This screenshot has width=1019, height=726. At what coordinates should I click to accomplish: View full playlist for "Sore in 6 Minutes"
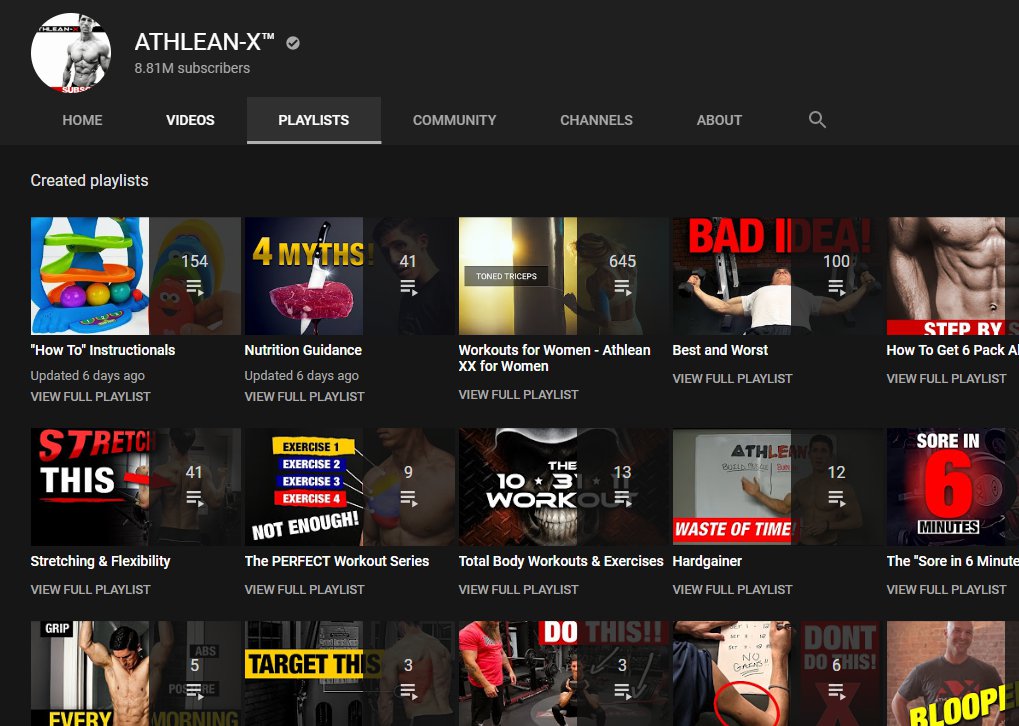946,590
